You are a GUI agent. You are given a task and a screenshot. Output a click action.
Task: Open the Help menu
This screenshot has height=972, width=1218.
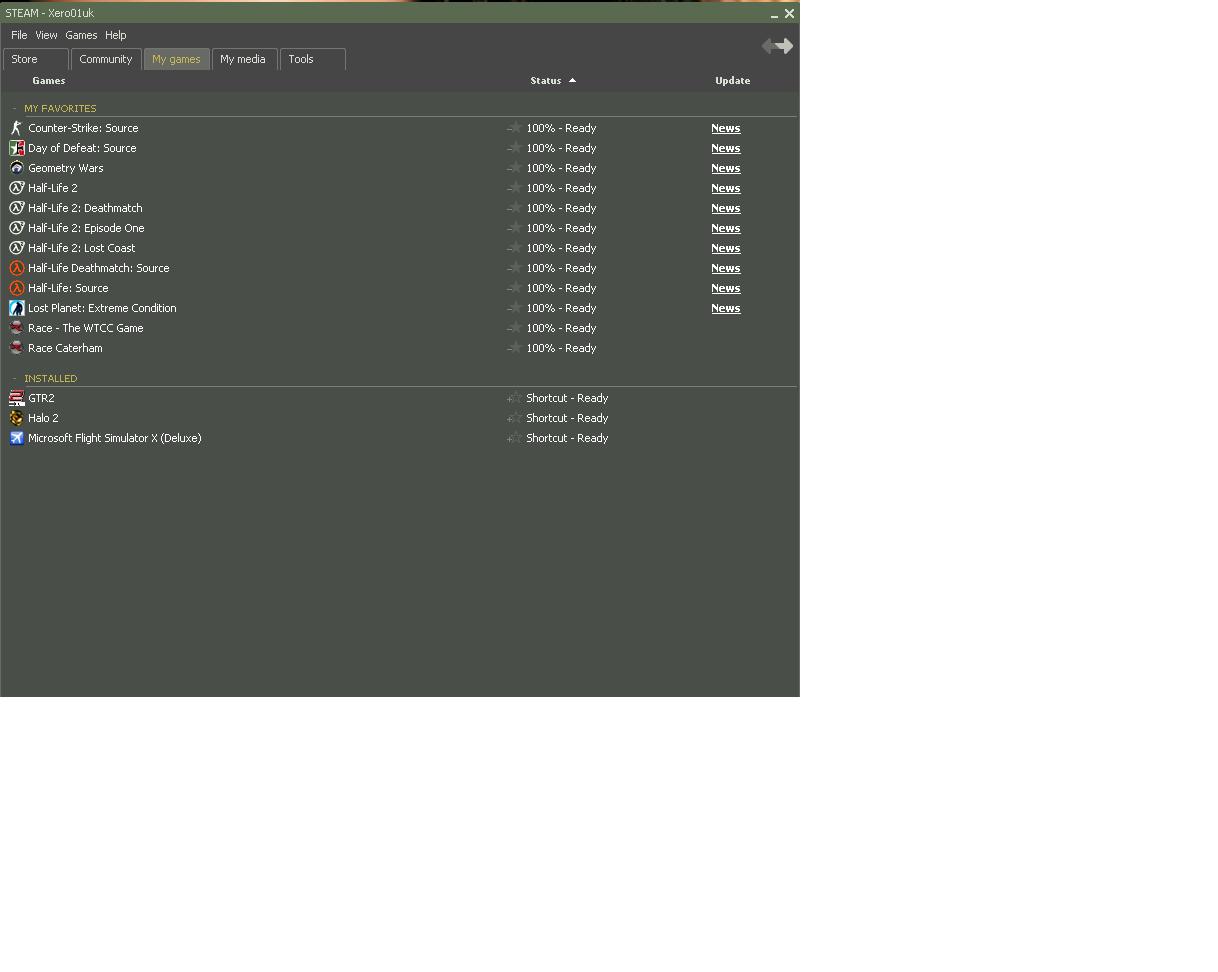coord(116,35)
